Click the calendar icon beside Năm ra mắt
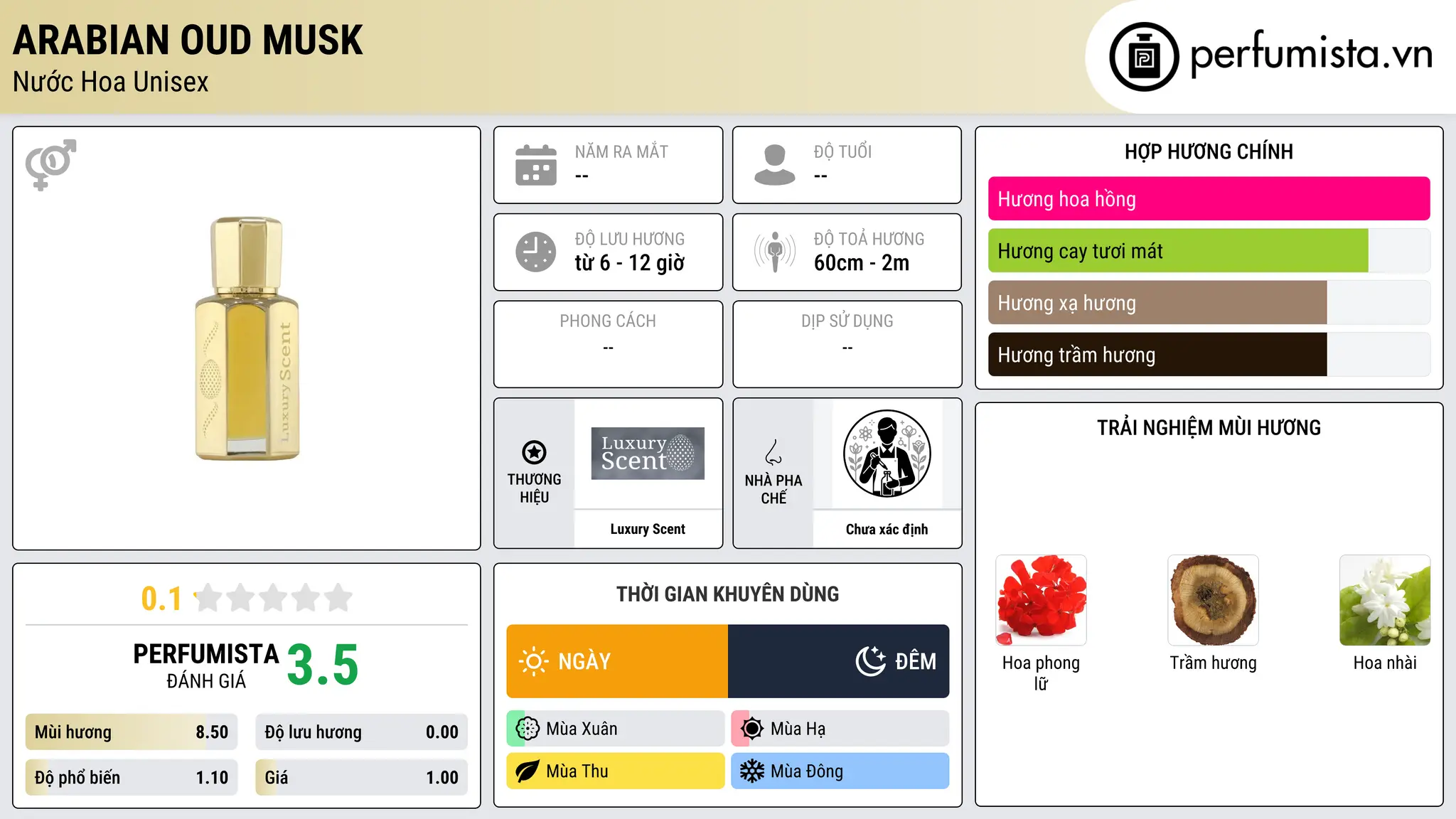The width and height of the screenshot is (1456, 819). [536, 165]
